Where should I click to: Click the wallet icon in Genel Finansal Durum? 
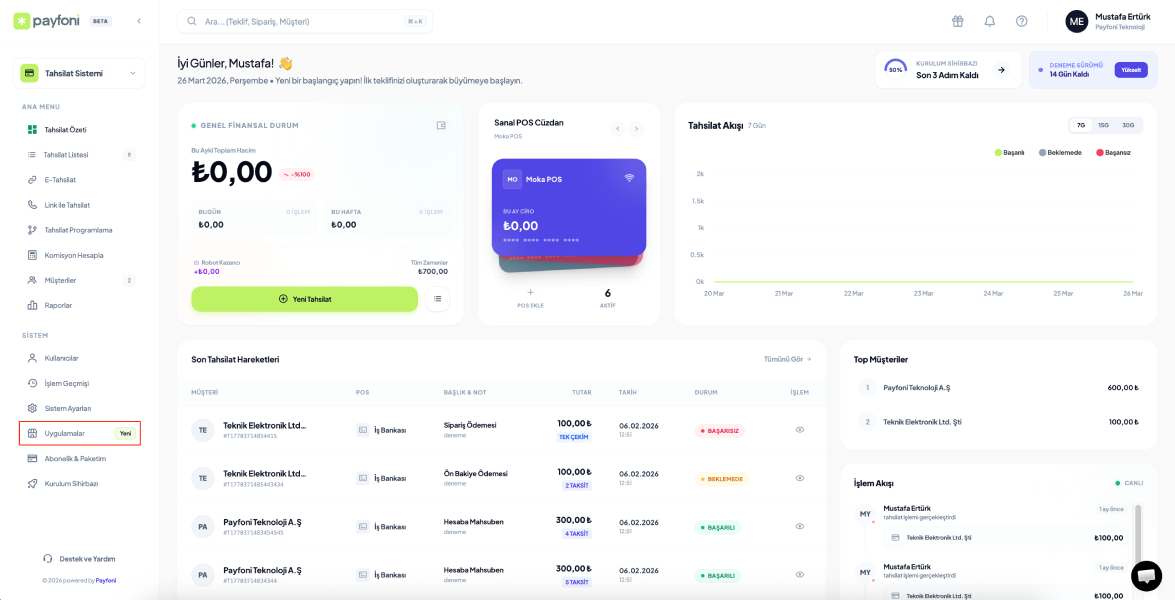tap(441, 125)
